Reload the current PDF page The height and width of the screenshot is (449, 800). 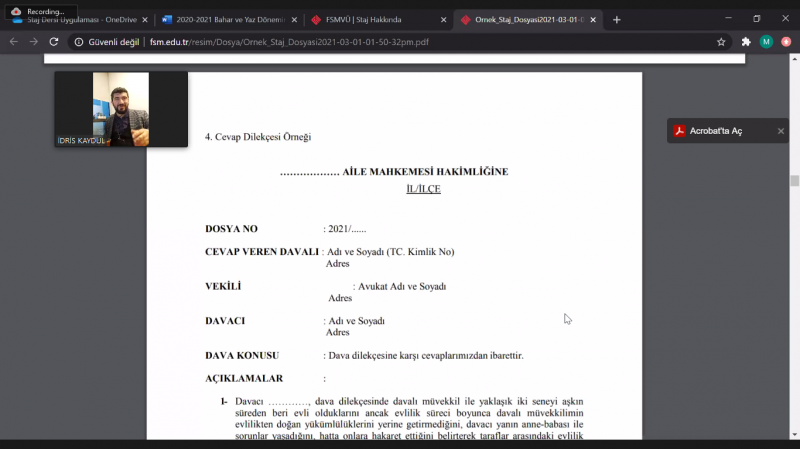(x=54, y=42)
